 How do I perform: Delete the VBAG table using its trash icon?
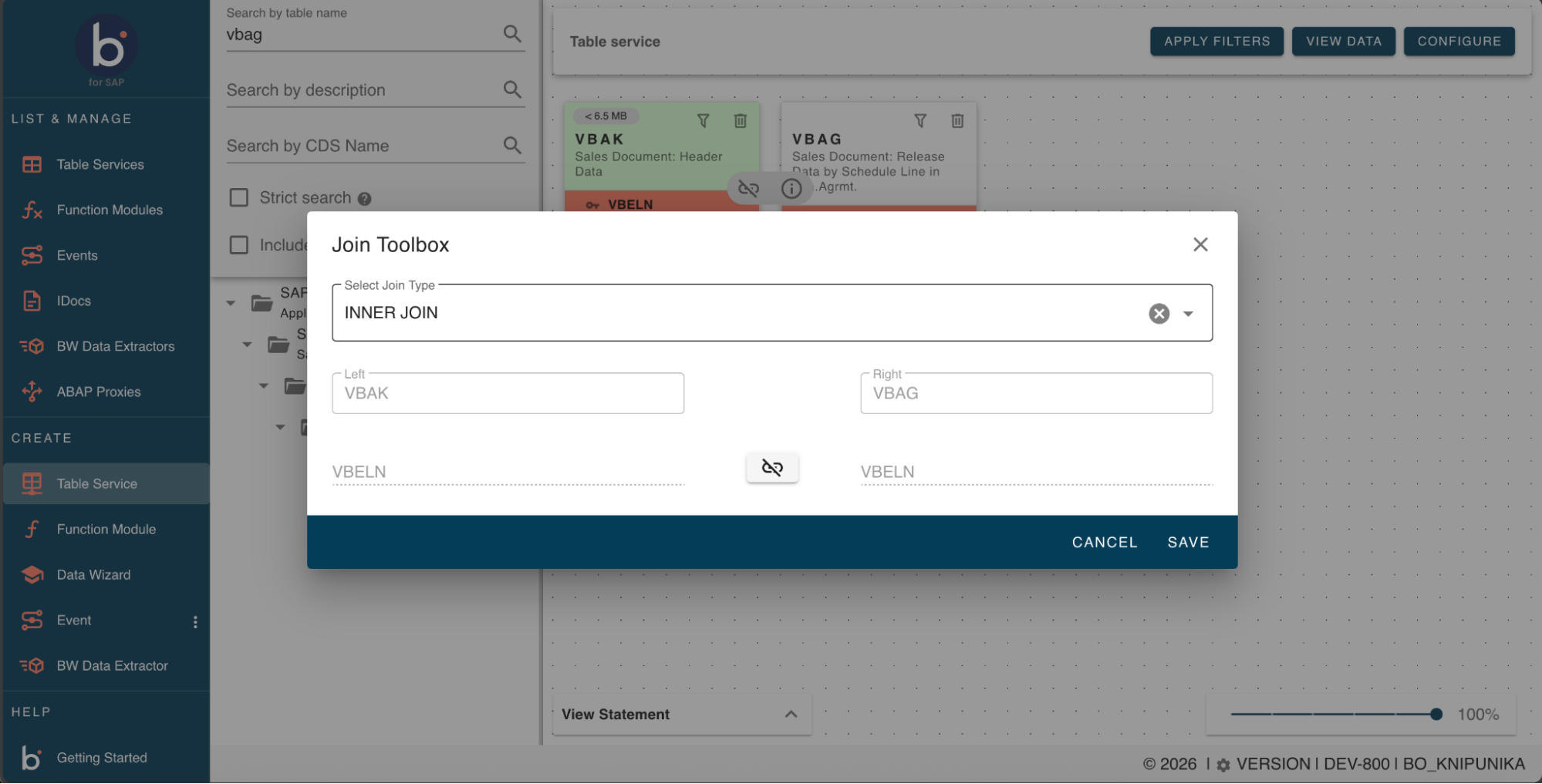coord(957,120)
